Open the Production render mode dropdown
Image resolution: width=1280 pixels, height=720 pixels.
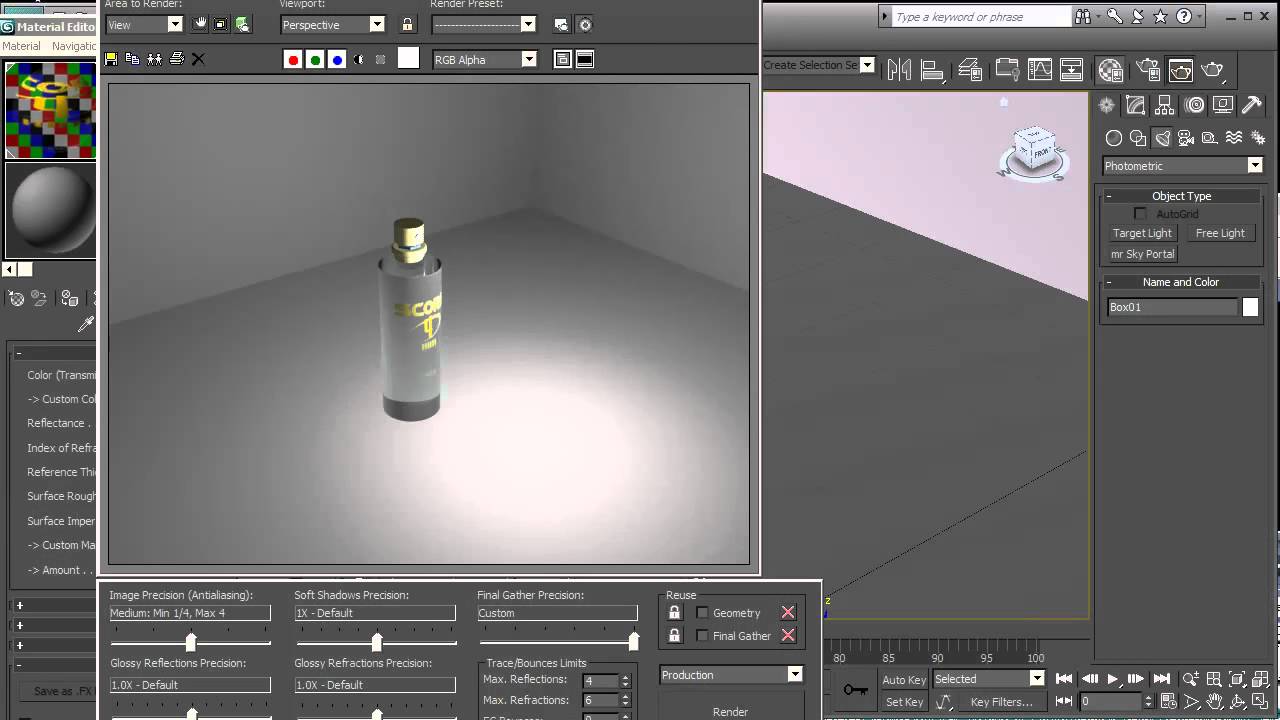731,675
